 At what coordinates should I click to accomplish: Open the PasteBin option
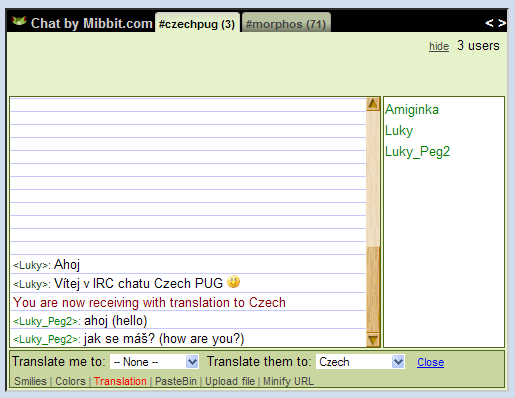[176, 381]
